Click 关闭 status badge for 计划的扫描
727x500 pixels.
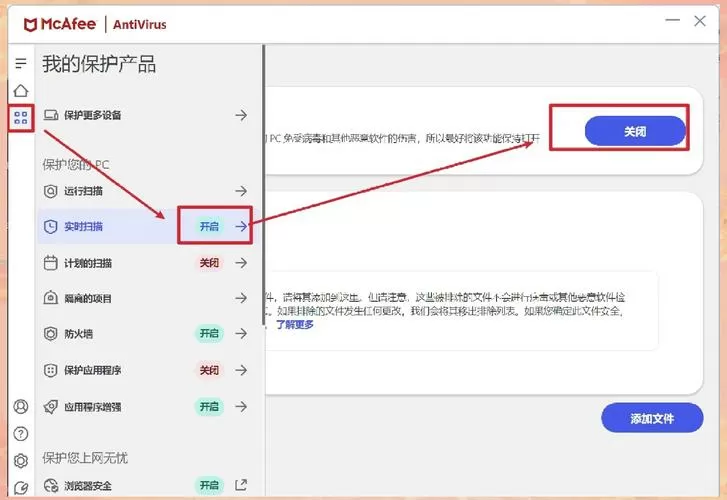tap(209, 263)
